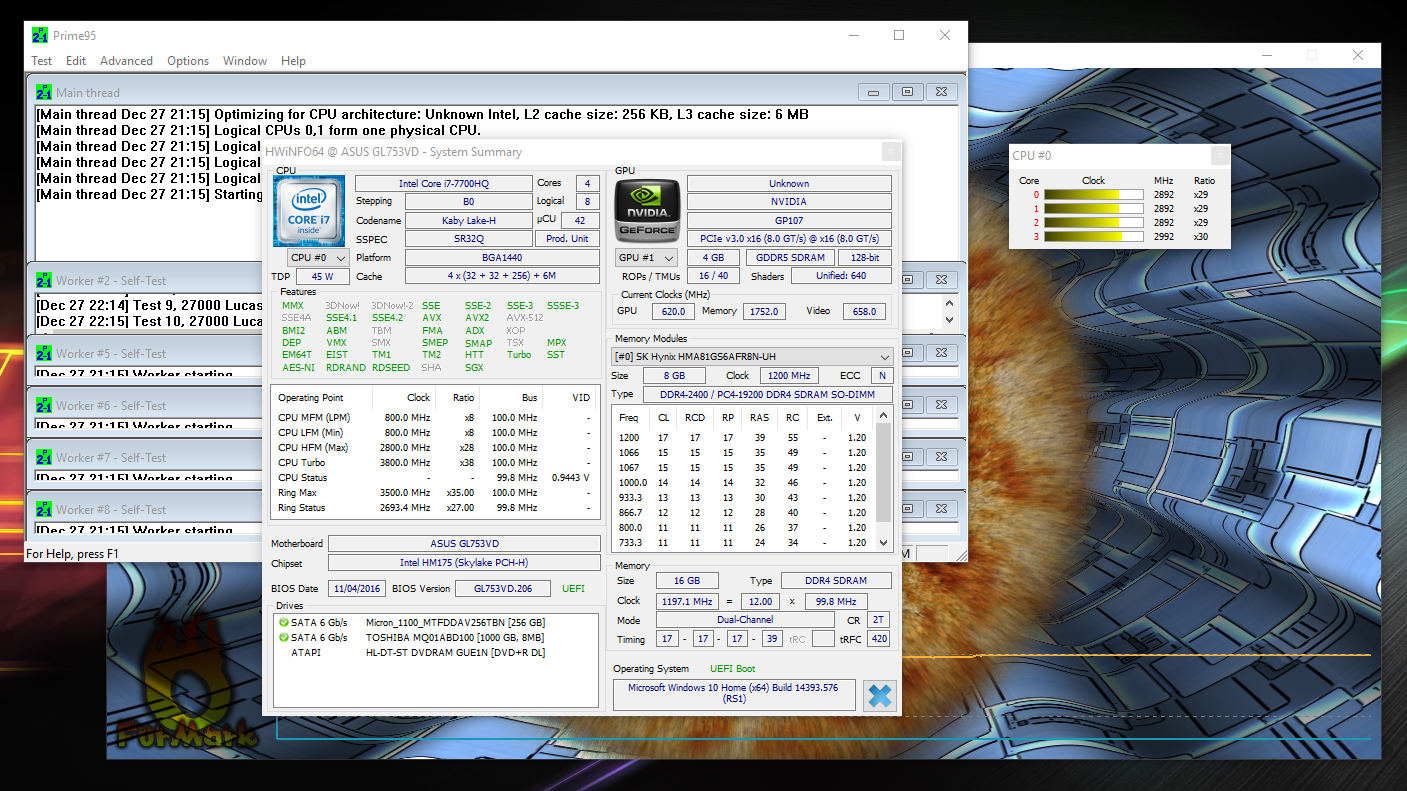Click the Core 3 clock usage bar
The height and width of the screenshot is (791, 1407).
point(1094,237)
